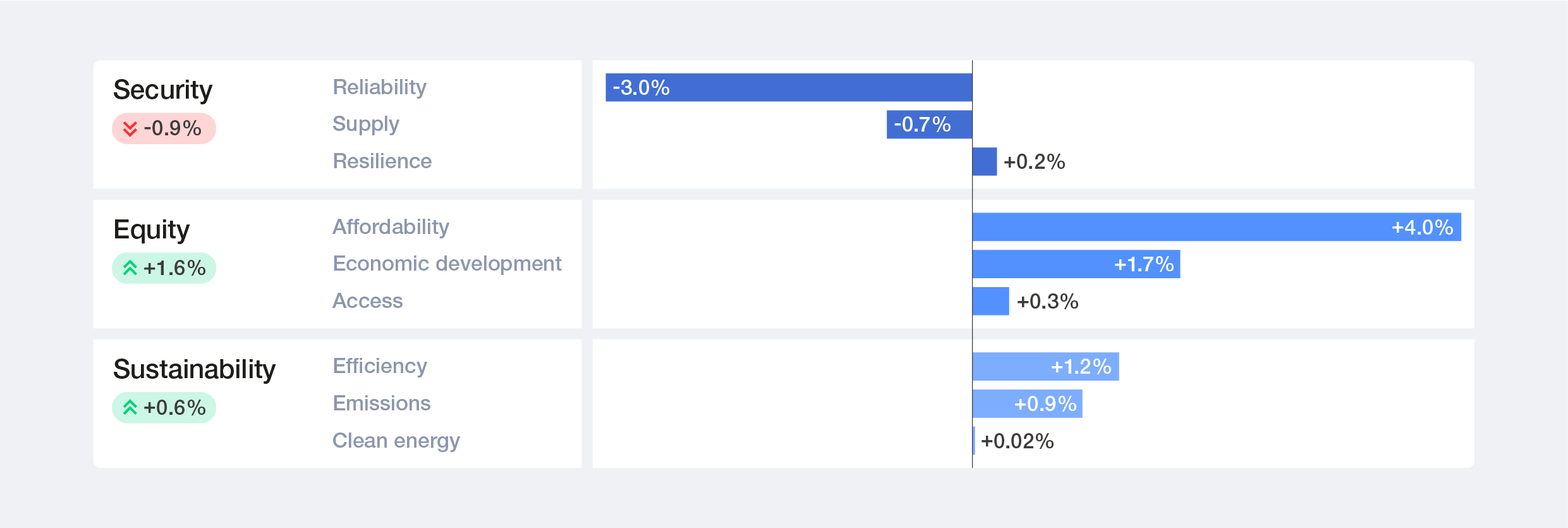The image size is (1568, 528).
Task: Select the +0.6% Sustainability badge
Action: [164, 408]
